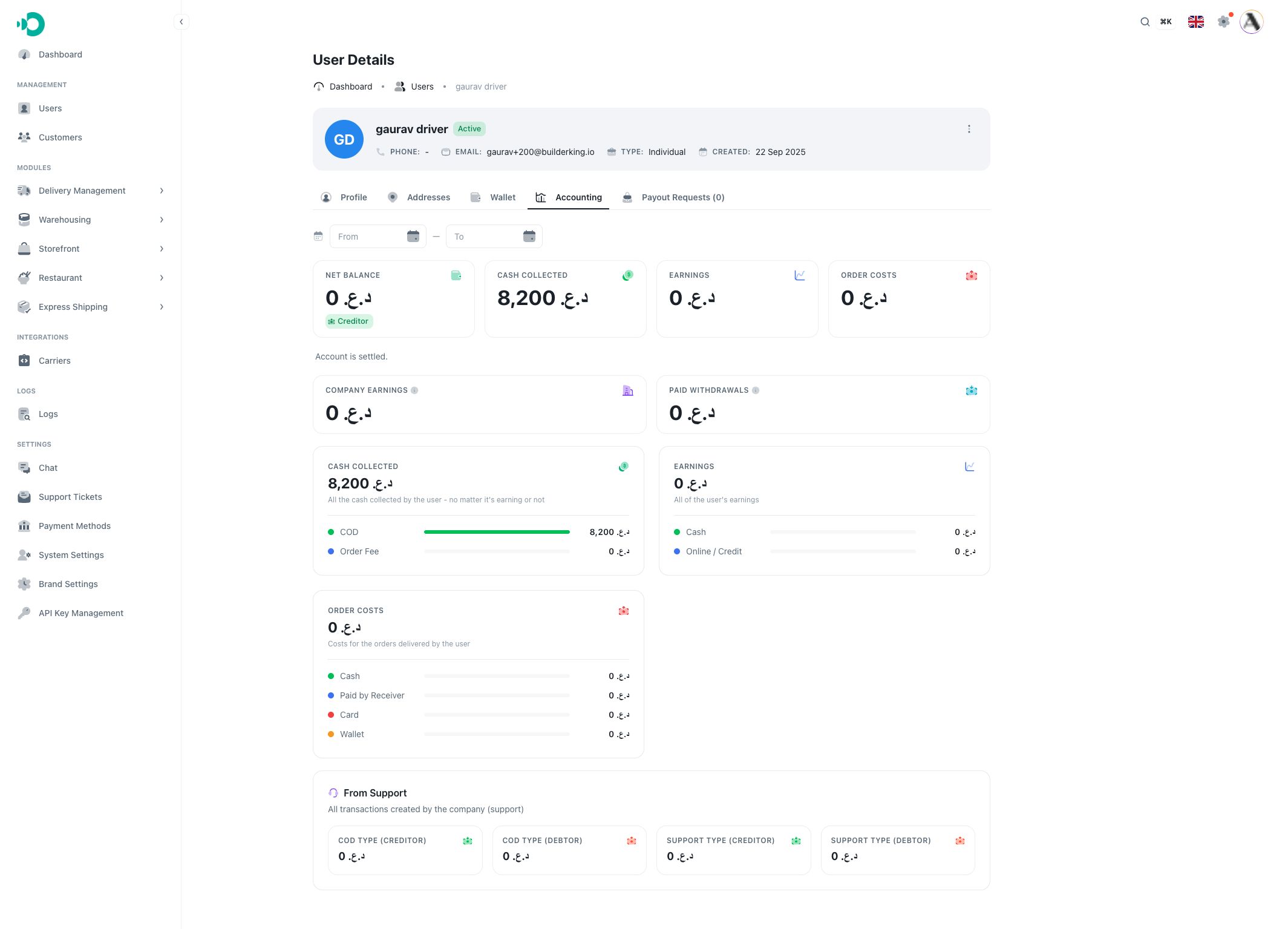This screenshot has height=929, width=1288.
Task: Click the COD Type (Debtor) red icon
Action: [632, 841]
